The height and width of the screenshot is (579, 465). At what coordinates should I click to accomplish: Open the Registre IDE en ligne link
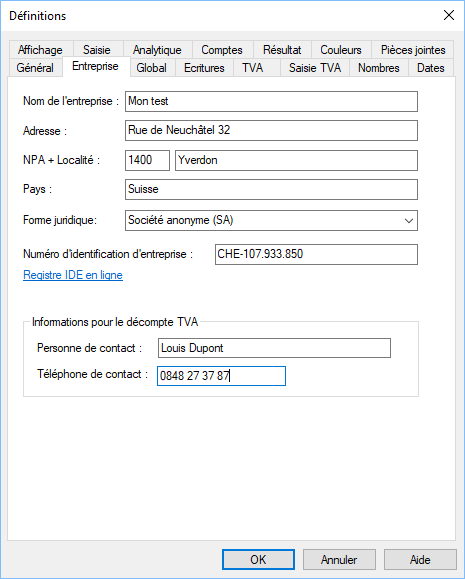click(x=73, y=275)
